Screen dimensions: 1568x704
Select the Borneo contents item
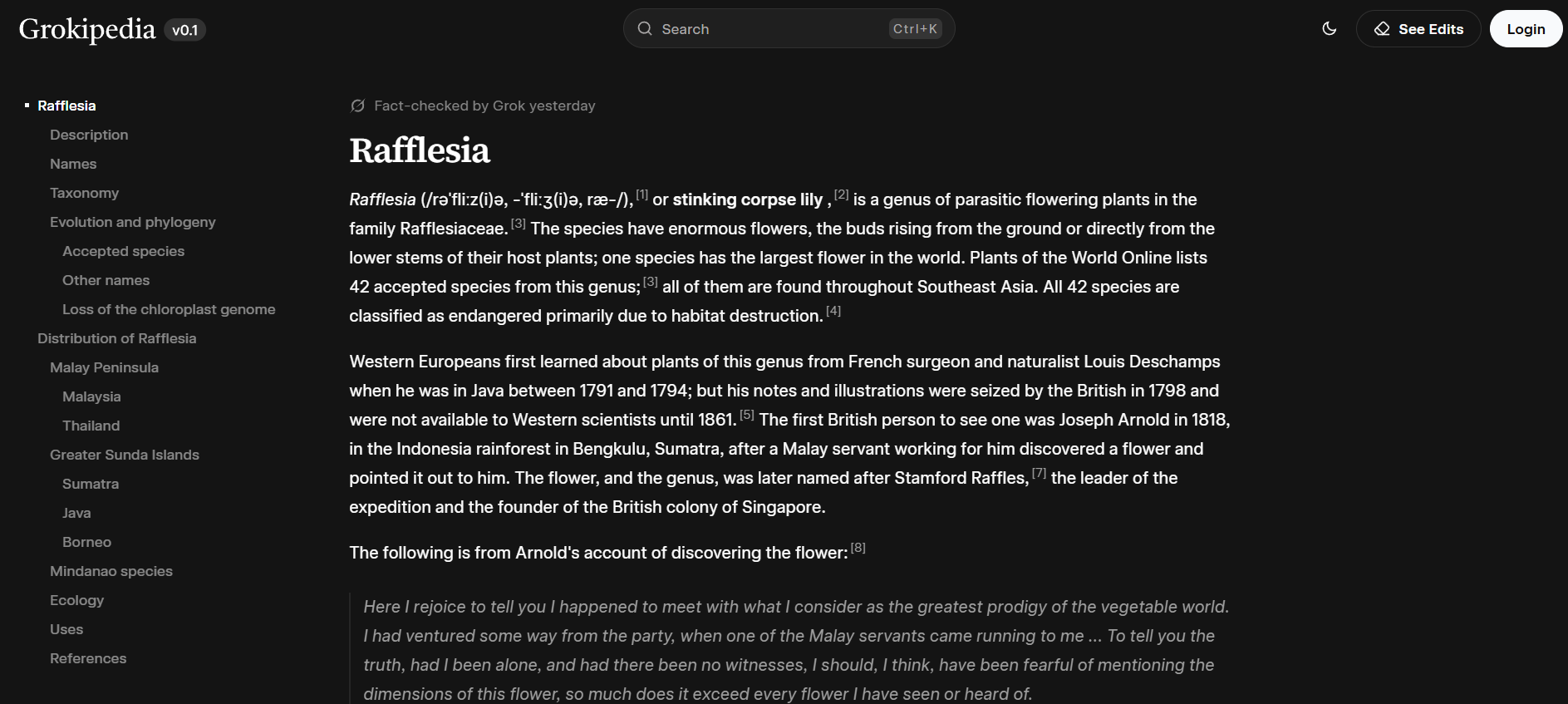[86, 542]
